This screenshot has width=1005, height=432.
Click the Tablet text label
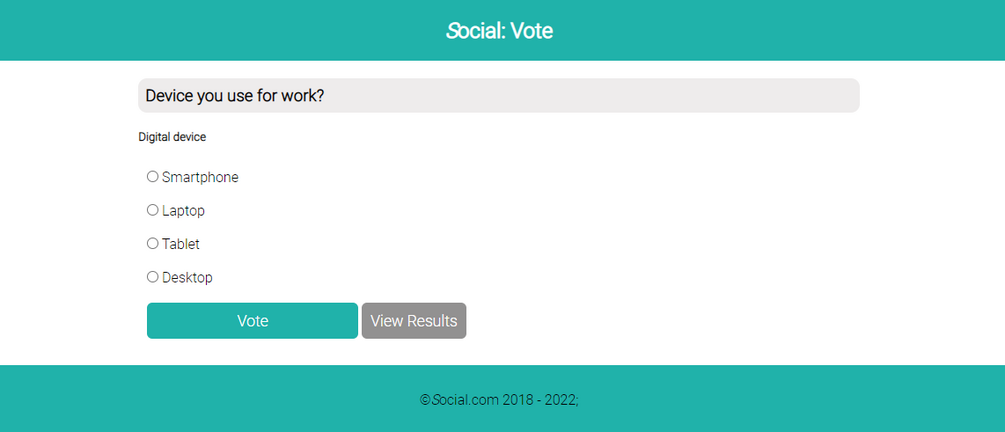(x=181, y=244)
